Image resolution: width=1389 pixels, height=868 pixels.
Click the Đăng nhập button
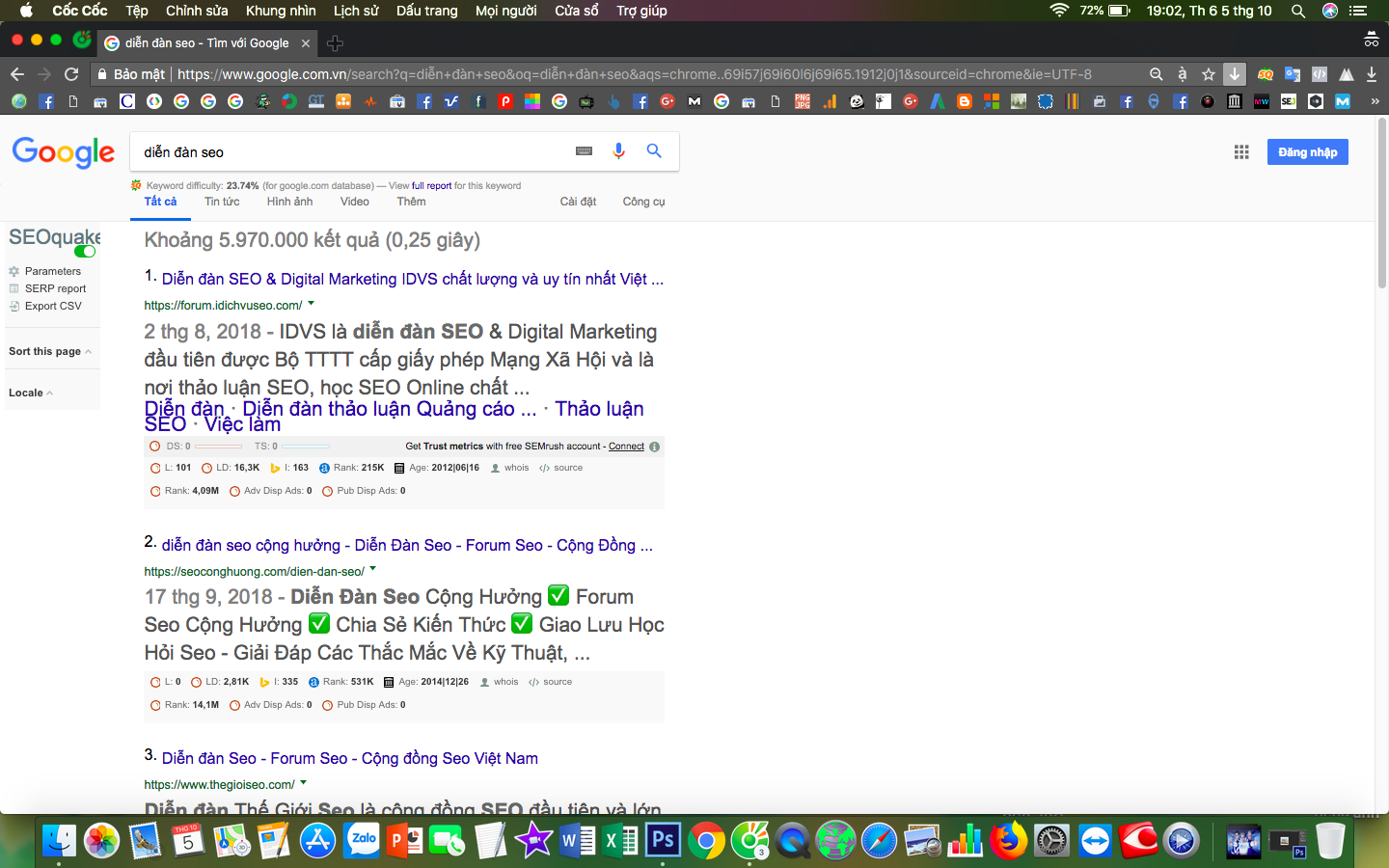(x=1307, y=151)
